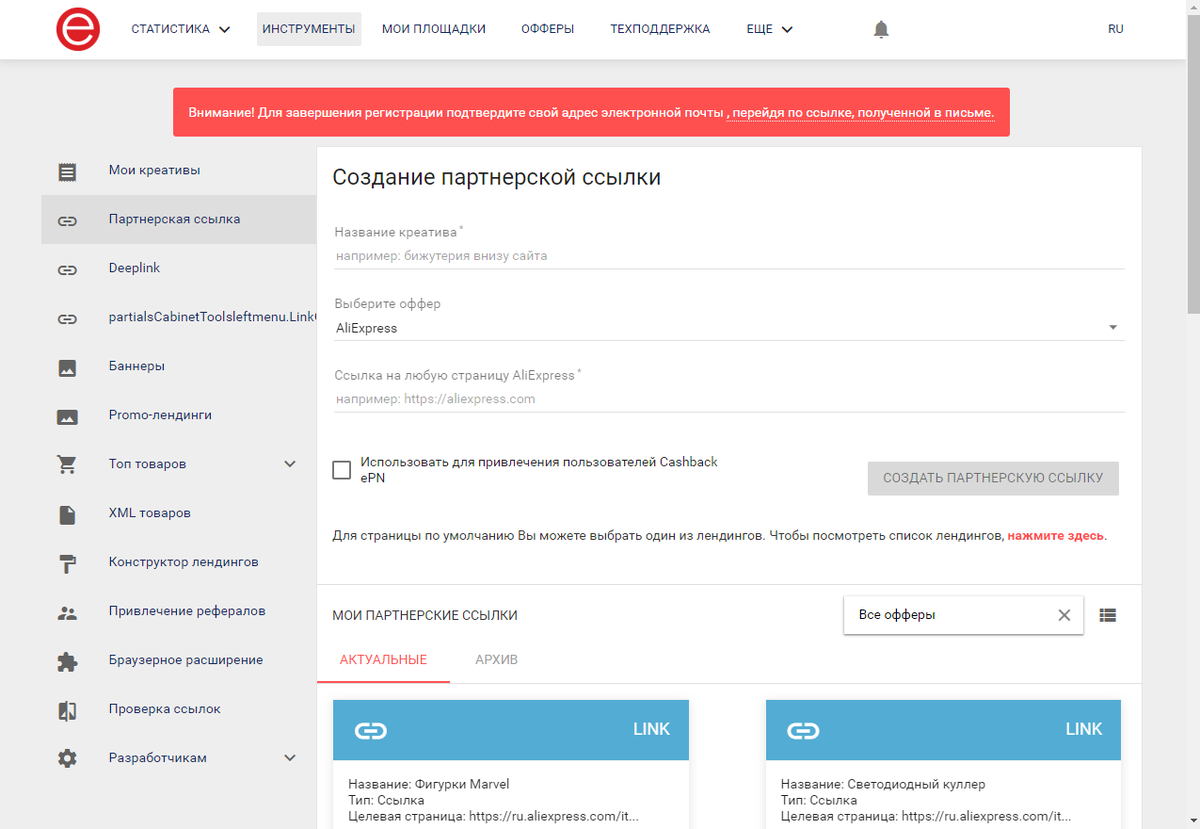Screen dimensions: 1200x829
Task: Open Техподдержка menu item
Action: [660, 29]
